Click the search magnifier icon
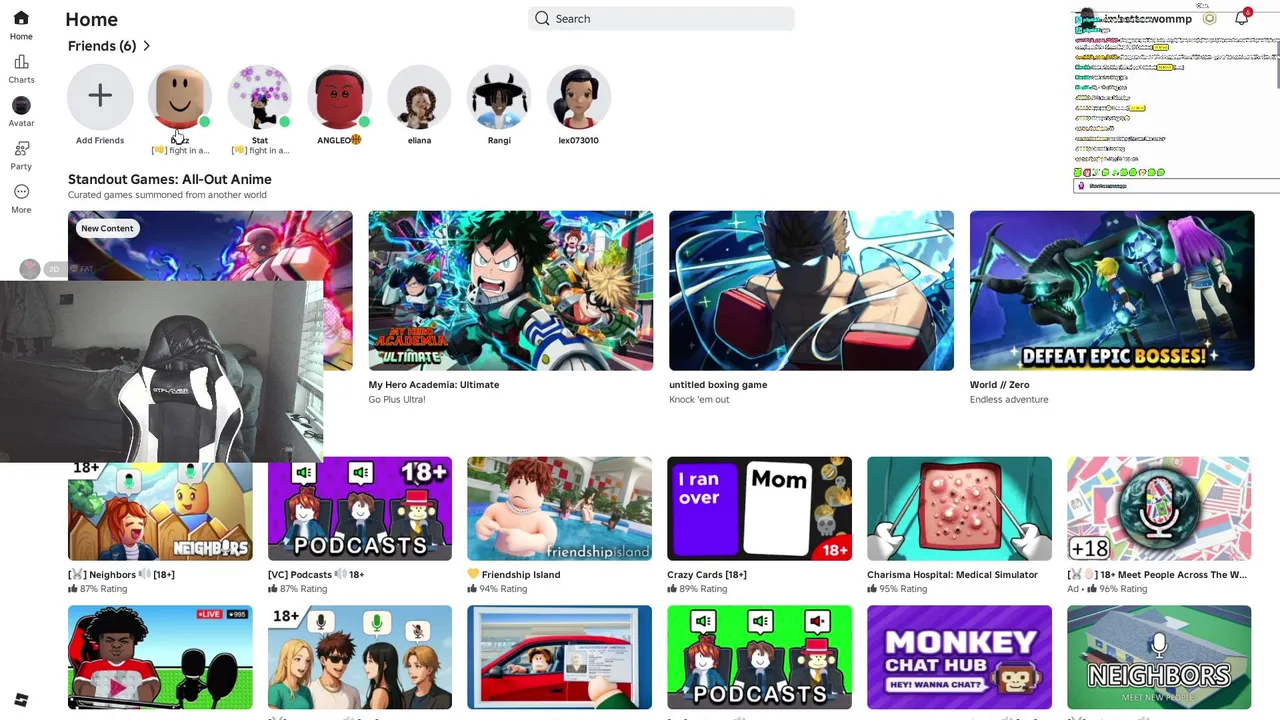 [x=542, y=18]
